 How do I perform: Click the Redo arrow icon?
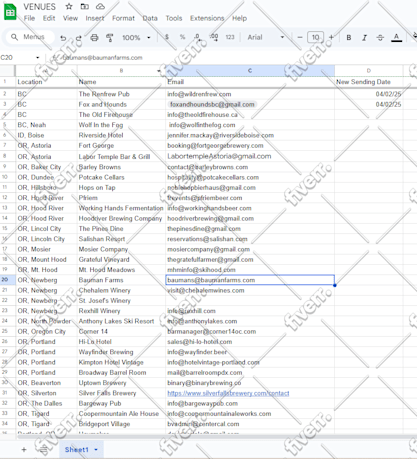click(x=79, y=37)
